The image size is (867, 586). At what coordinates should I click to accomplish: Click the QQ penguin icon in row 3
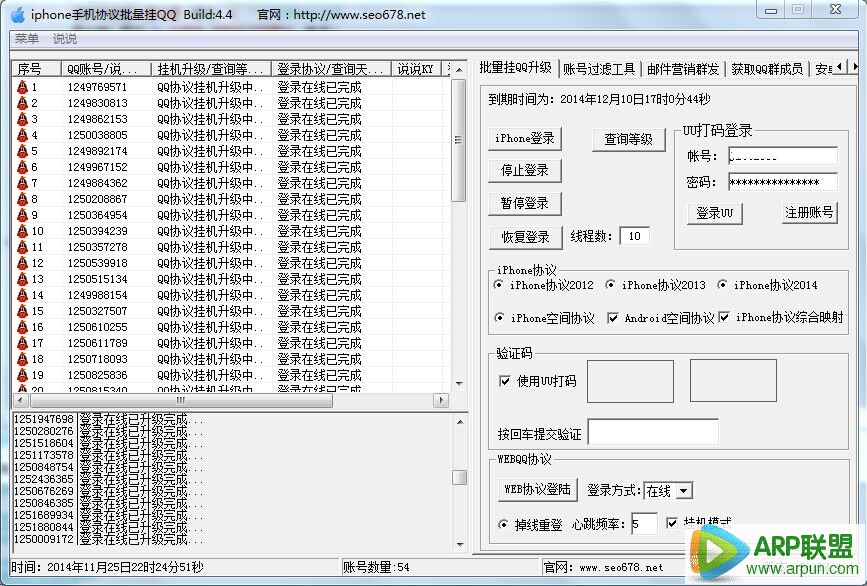[23, 119]
